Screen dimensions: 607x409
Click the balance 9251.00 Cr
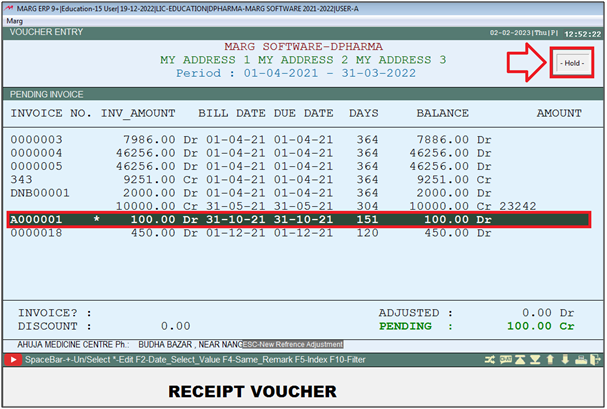tap(454, 180)
